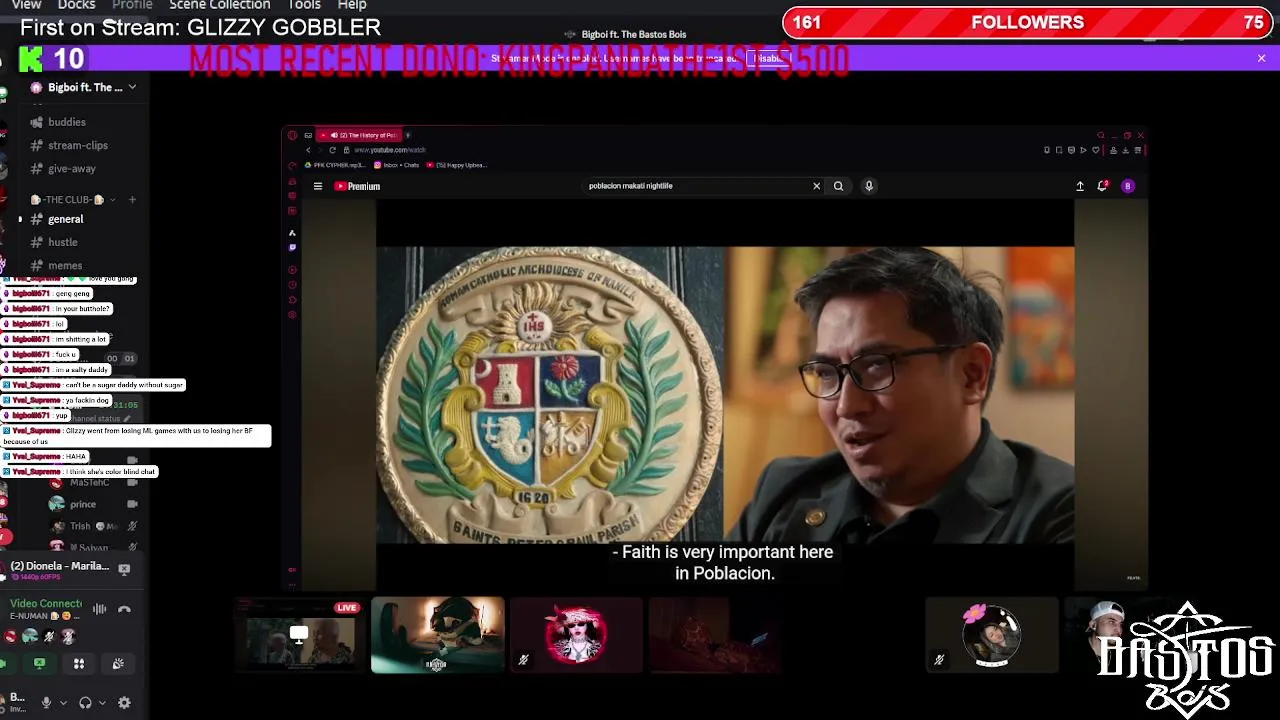
Task: Open the browser downloads icon
Action: point(1125,150)
